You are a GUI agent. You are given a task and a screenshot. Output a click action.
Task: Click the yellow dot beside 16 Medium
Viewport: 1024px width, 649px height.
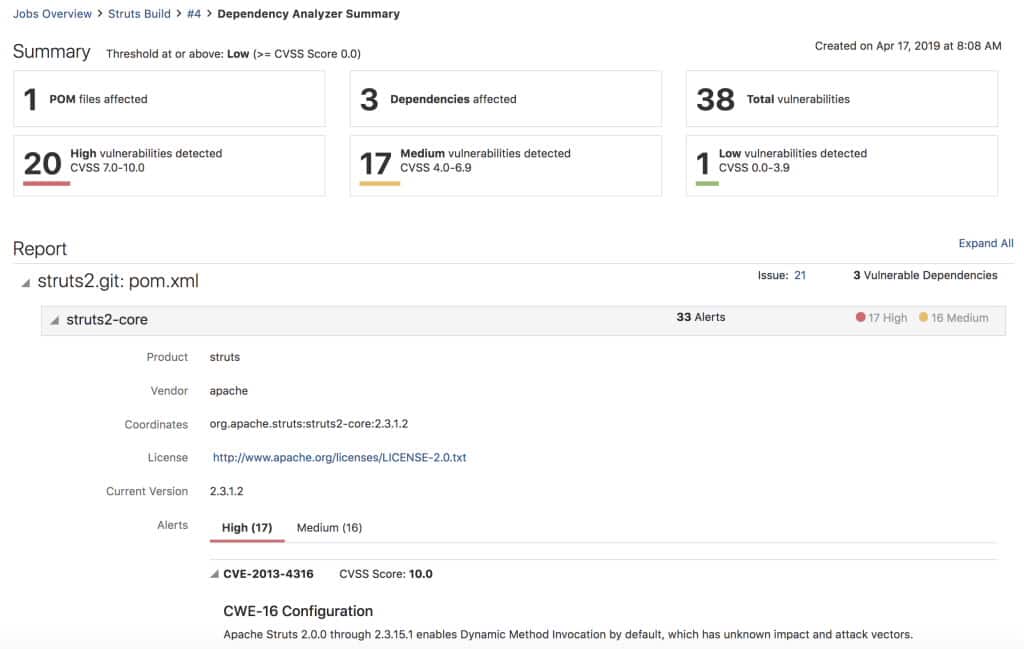(x=923, y=318)
